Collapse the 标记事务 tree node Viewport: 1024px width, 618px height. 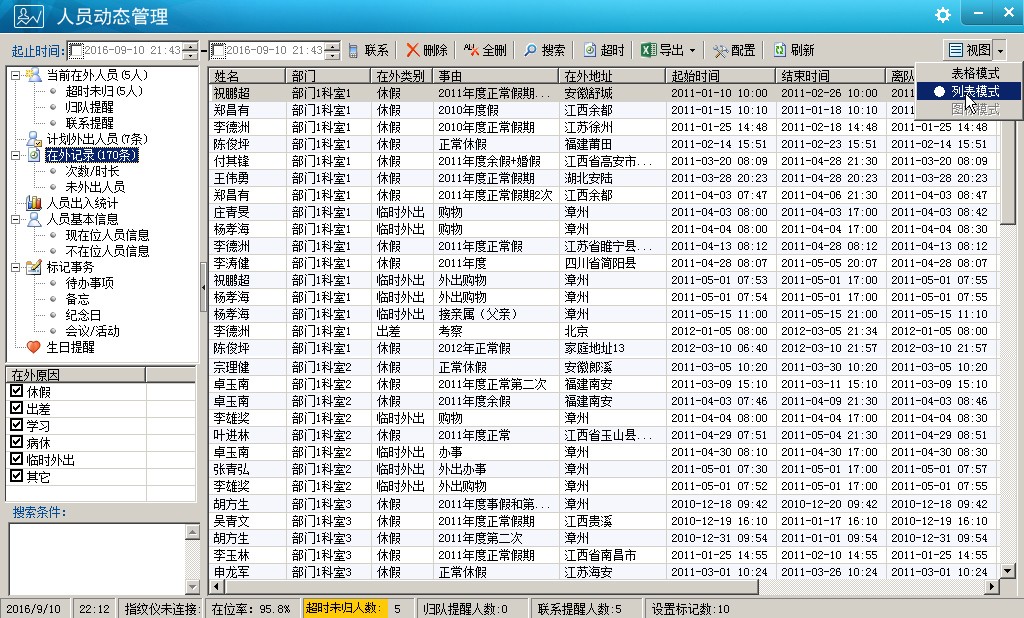15,267
